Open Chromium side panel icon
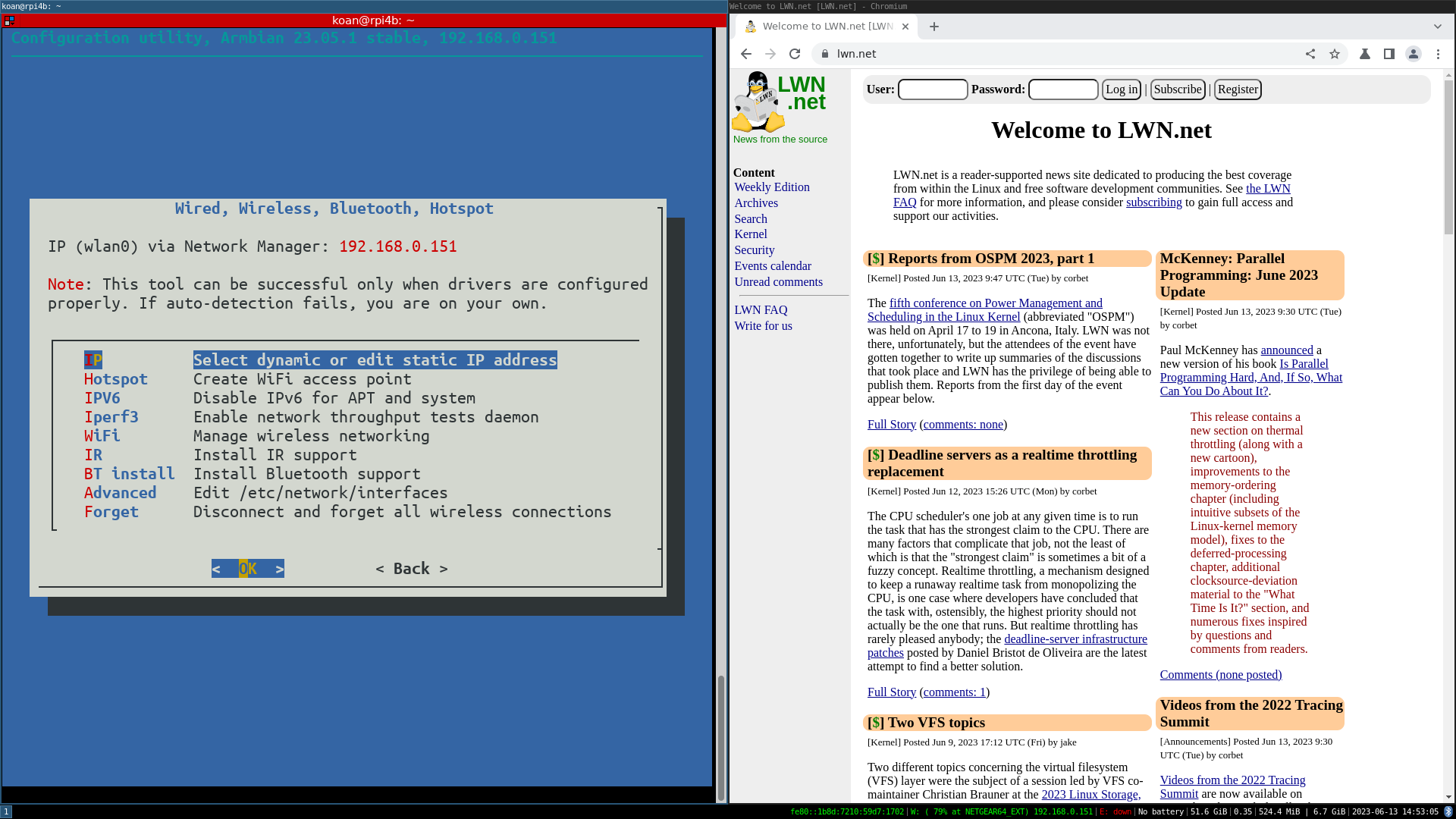Image resolution: width=1456 pixels, height=819 pixels. 1389,54
